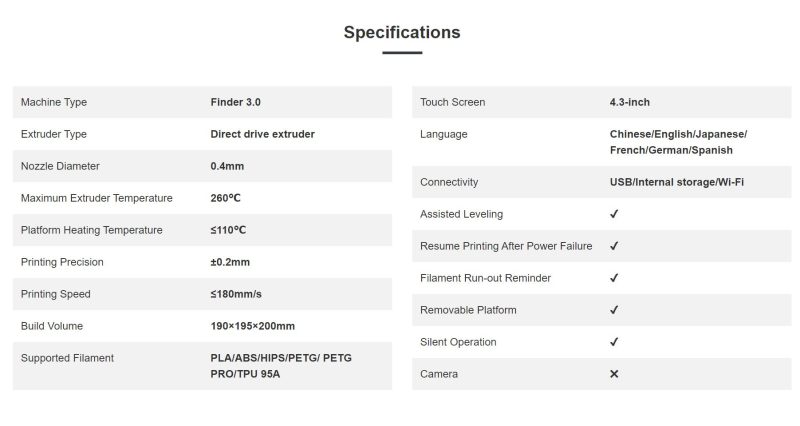Click the 260°C maximum extruder temperature value
Screen dimensions: 800x426
(225, 198)
